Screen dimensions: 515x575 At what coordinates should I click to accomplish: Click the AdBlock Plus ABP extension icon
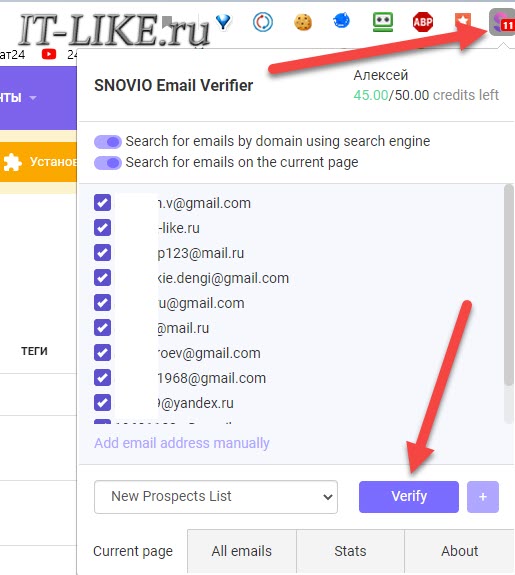point(423,22)
